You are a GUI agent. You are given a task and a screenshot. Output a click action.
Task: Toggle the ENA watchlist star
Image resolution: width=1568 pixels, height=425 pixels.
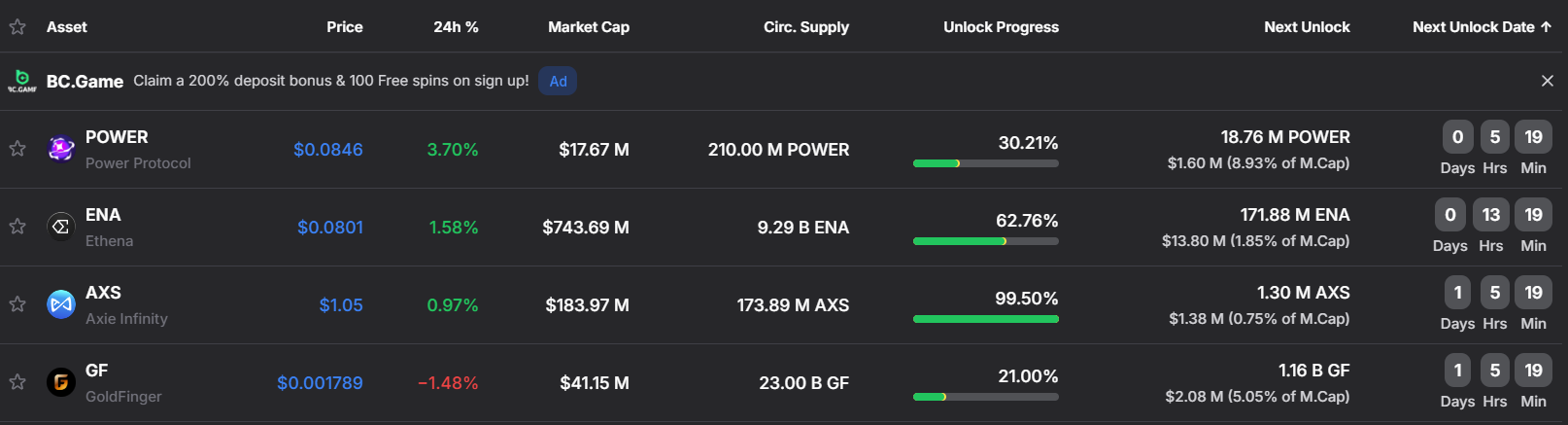(17, 227)
